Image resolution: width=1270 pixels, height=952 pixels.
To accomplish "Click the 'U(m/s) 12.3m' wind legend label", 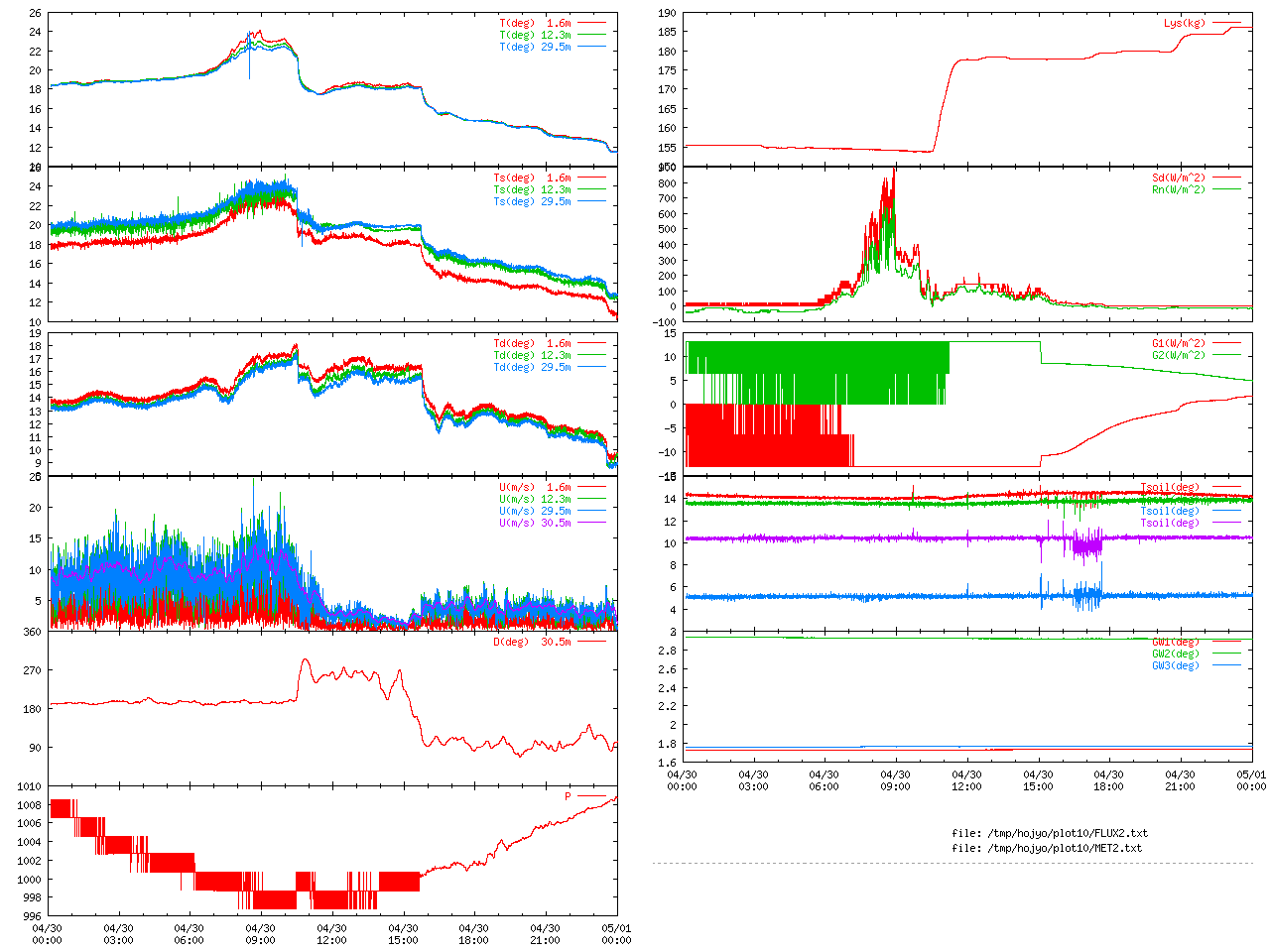I will point(535,499).
